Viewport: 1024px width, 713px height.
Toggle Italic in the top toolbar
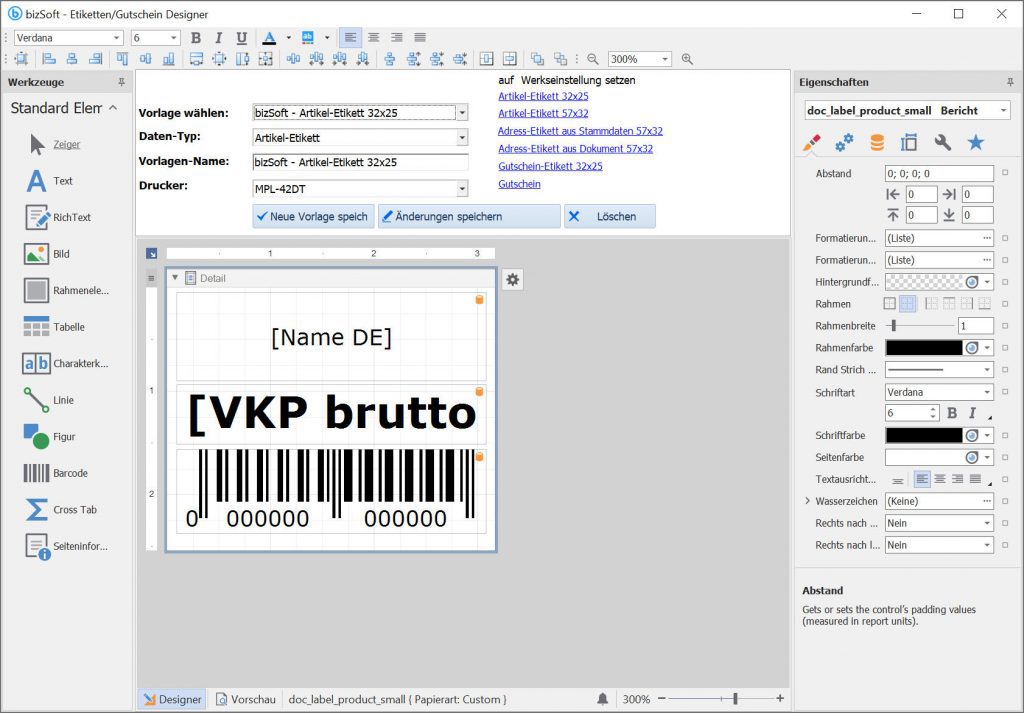click(x=219, y=38)
